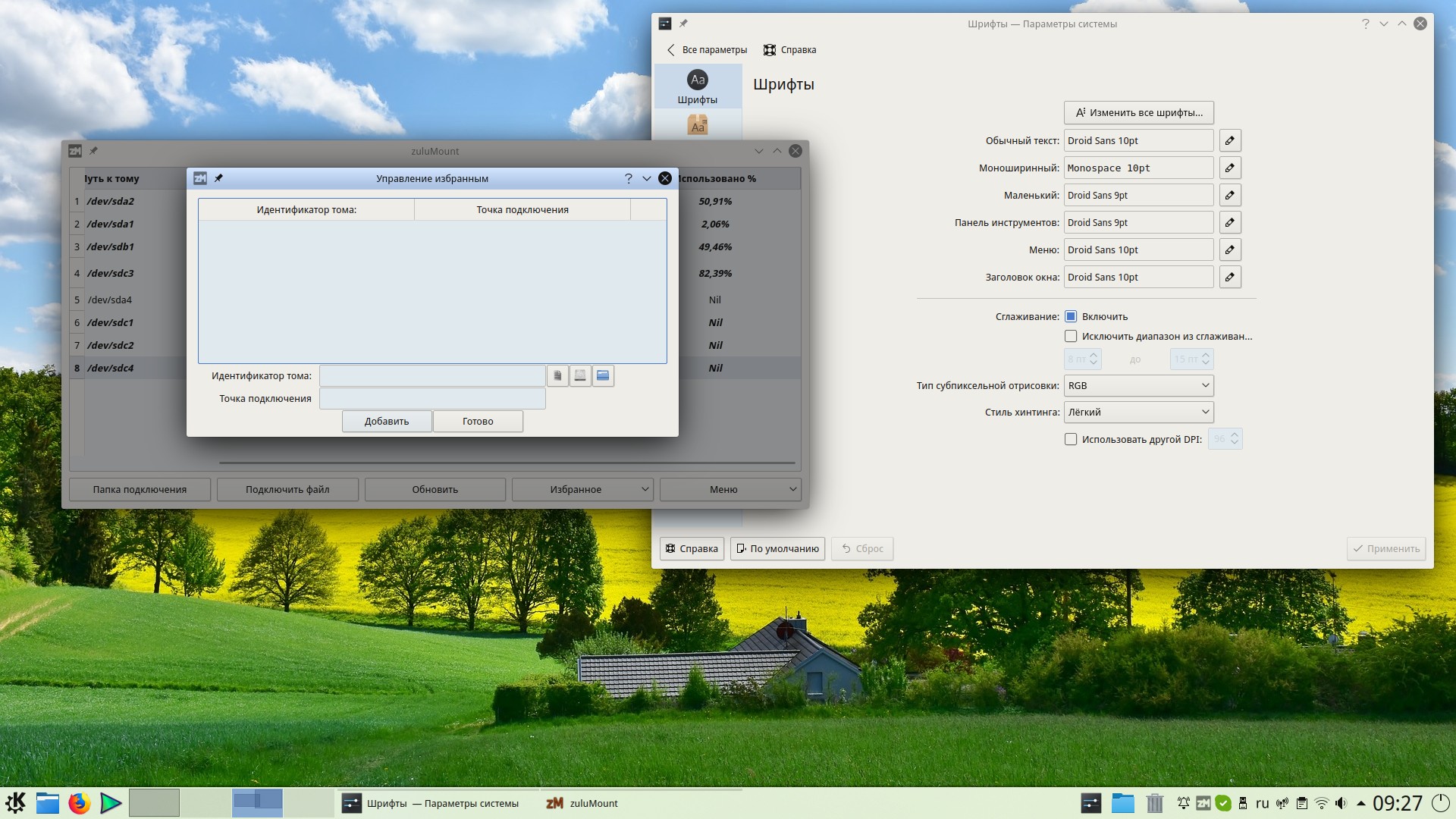Open Firefox from the taskbar
Screen dimensions: 1456x819
click(x=79, y=803)
